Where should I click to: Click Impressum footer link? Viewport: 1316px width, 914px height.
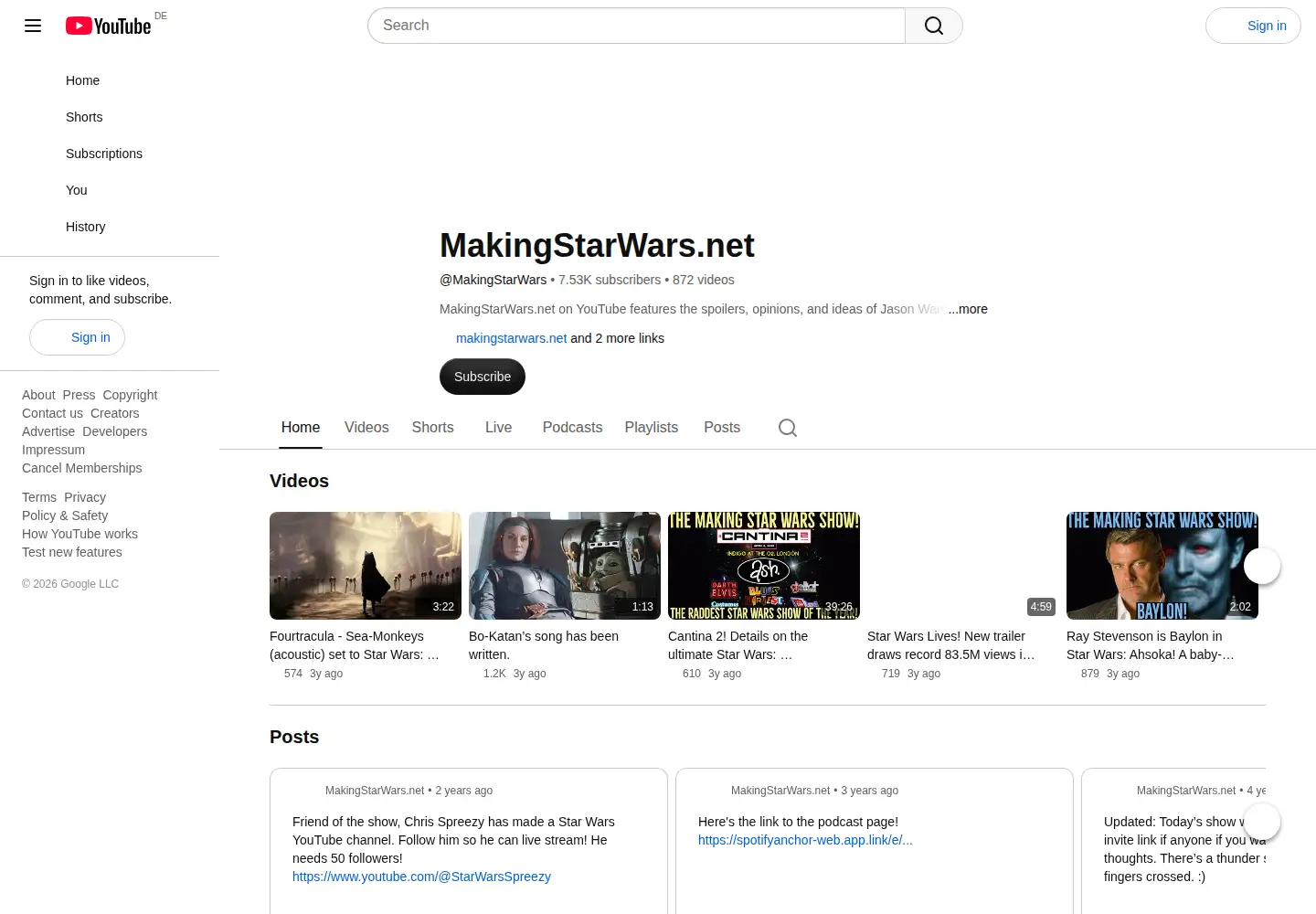53,450
